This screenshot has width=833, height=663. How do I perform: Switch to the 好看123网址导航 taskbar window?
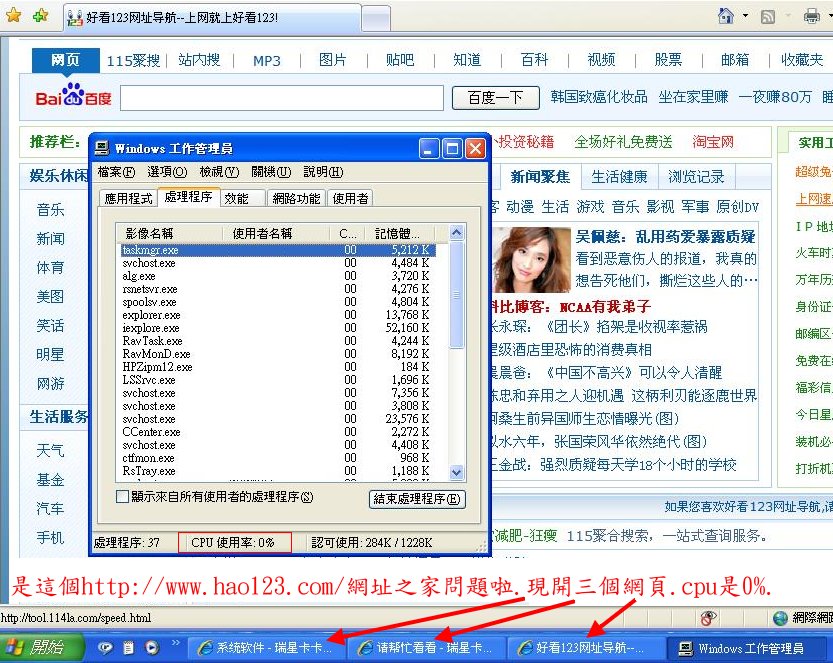pos(585,648)
